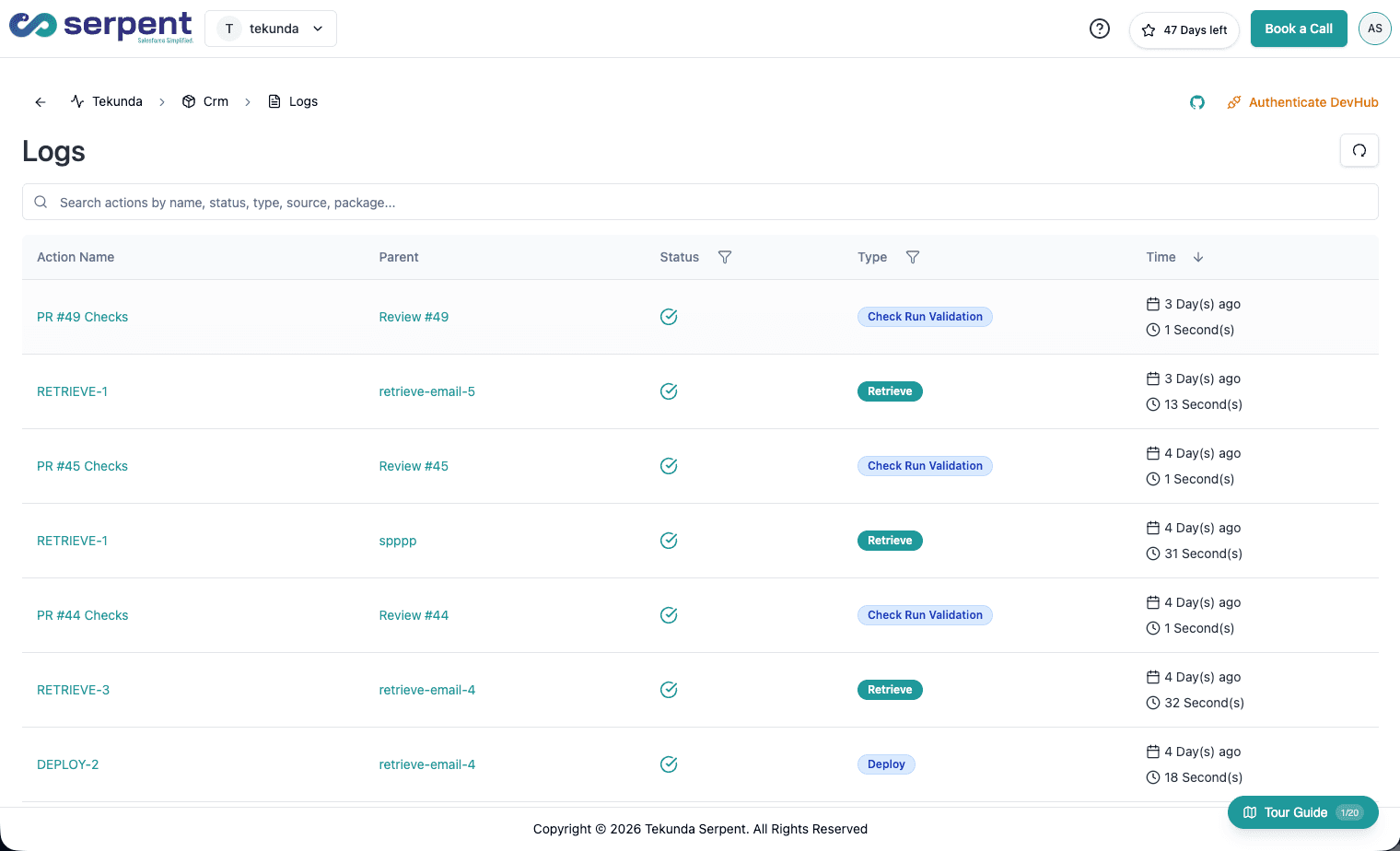Open the Status column filter
Image resolution: width=1400 pixels, height=851 pixels.
click(725, 257)
